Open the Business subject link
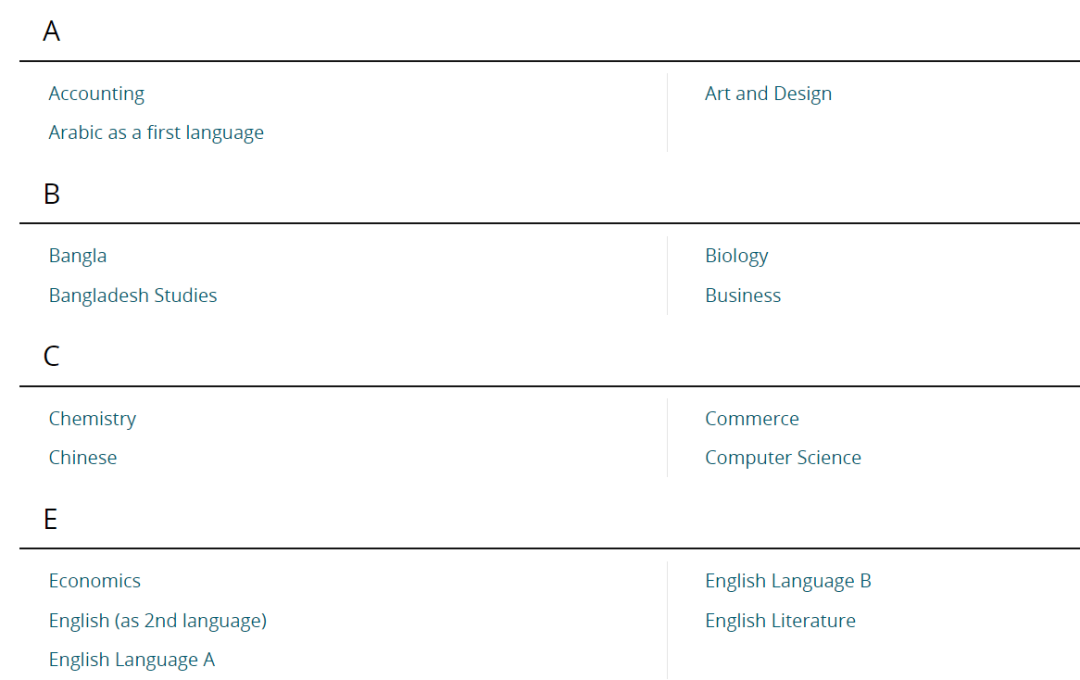The width and height of the screenshot is (1080, 680). tap(742, 296)
